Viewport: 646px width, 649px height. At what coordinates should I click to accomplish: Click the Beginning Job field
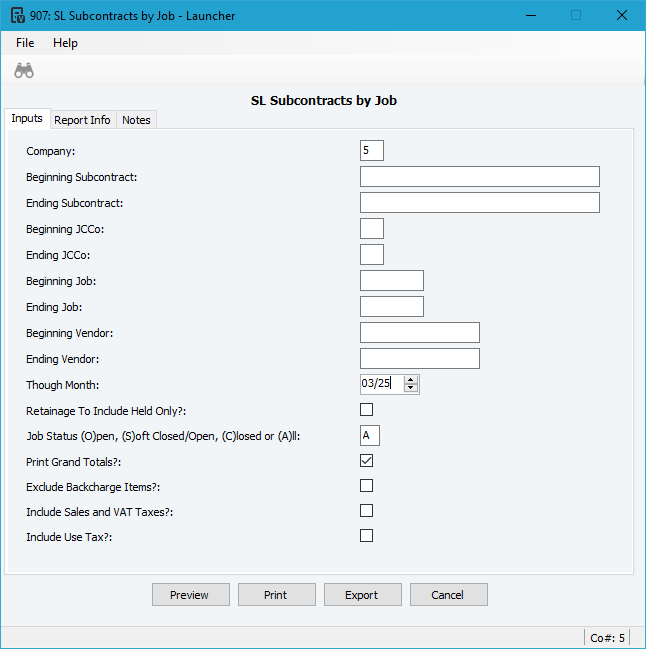pos(391,281)
